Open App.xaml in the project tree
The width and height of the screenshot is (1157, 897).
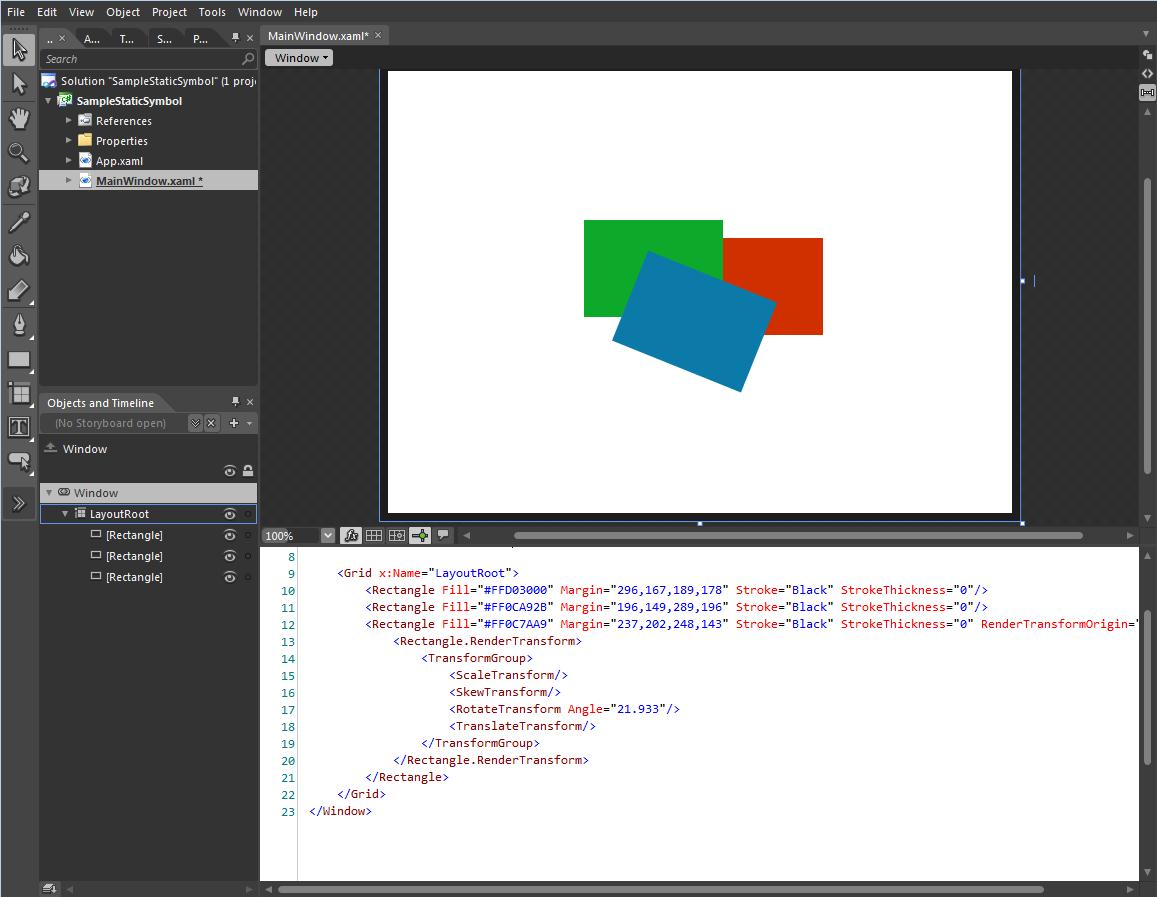pyautogui.click(x=119, y=161)
